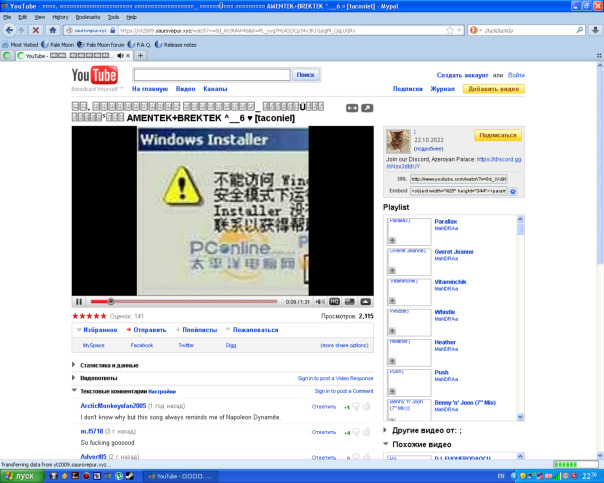The height and width of the screenshot is (483, 604).
Task: Seek in the video progress bar
Action: click(184, 302)
